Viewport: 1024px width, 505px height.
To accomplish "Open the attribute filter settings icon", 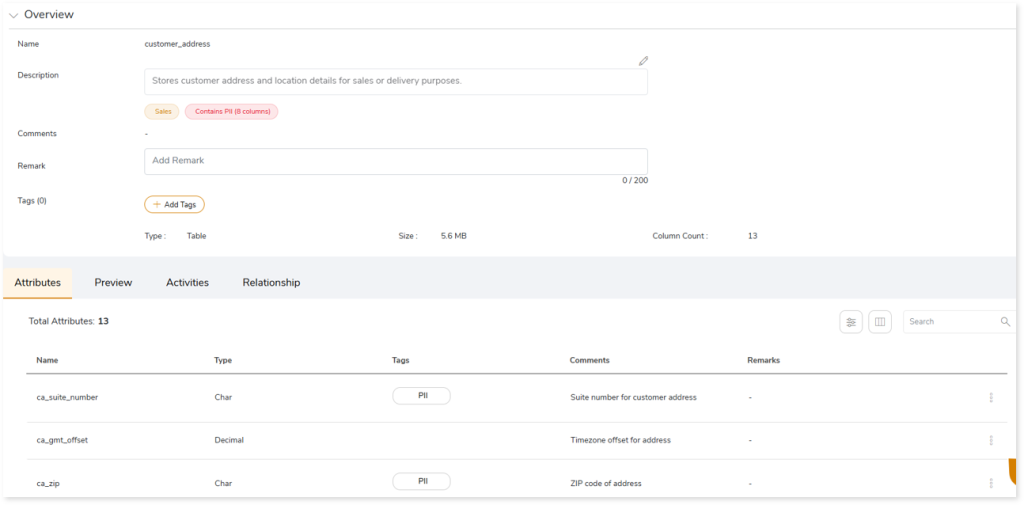I will (x=851, y=322).
